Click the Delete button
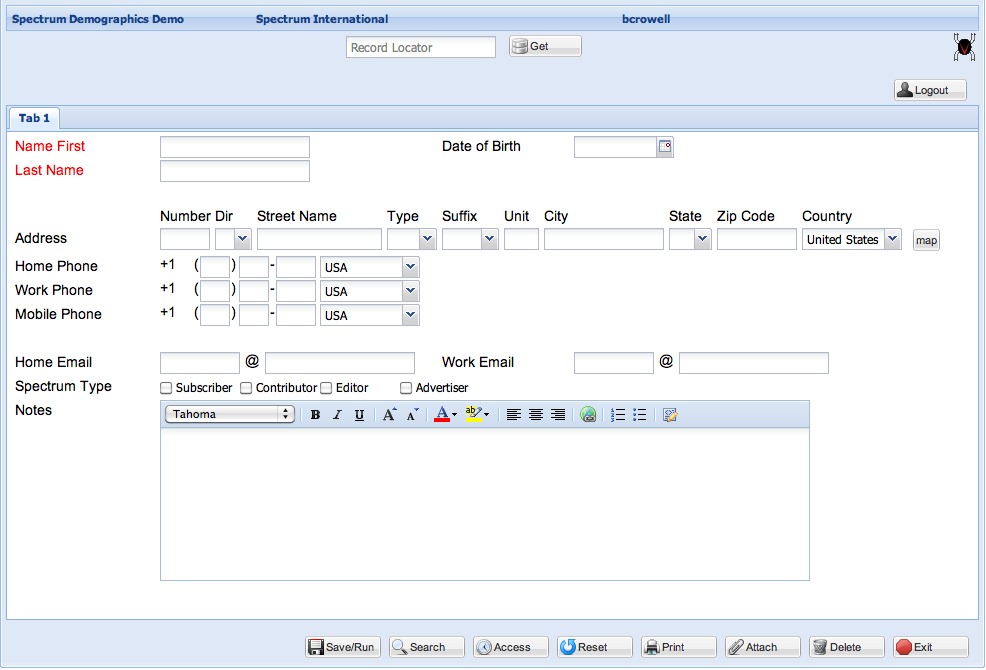The width and height of the screenshot is (986, 670). tap(846, 647)
